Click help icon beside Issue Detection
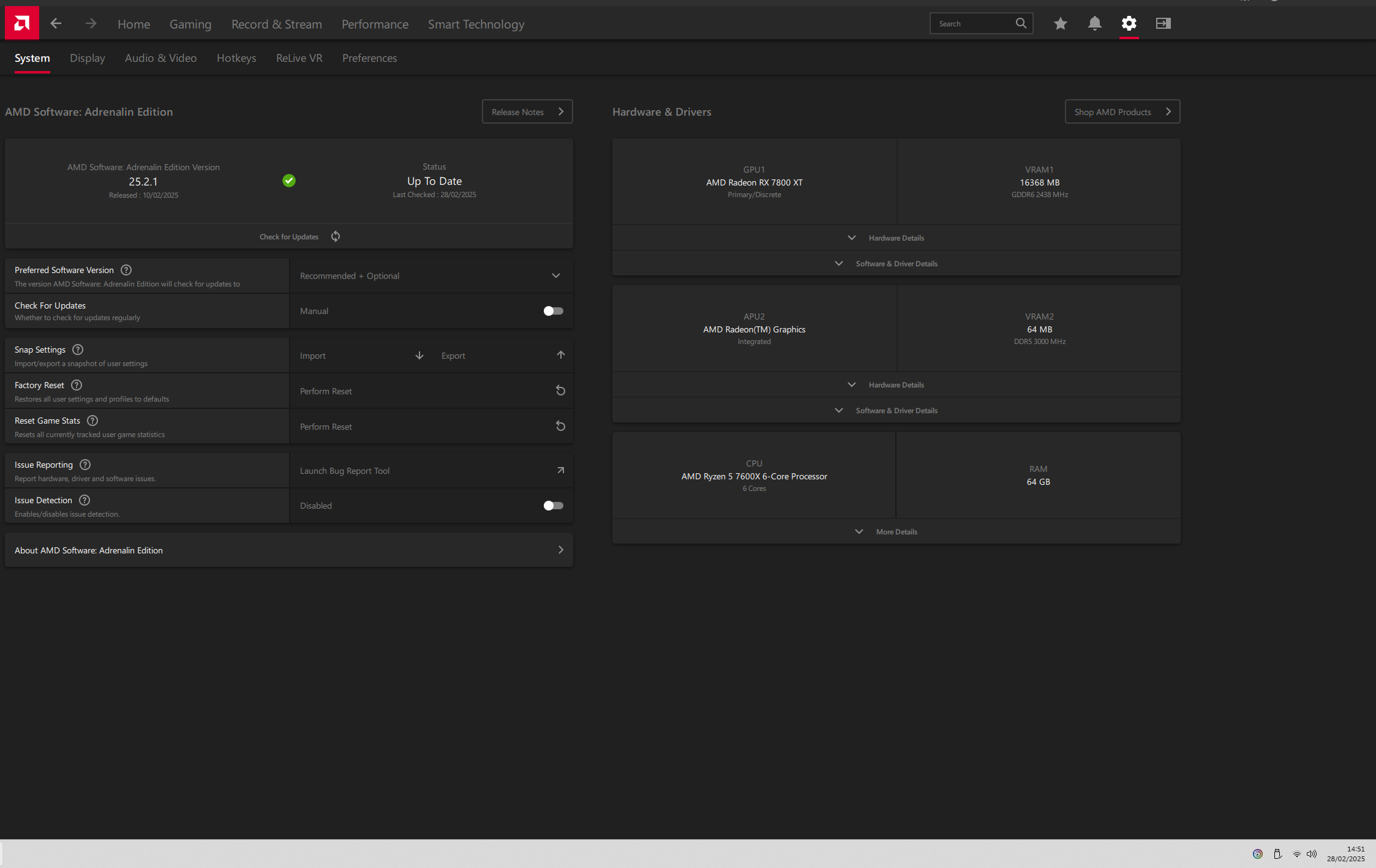The image size is (1376, 868). point(85,500)
